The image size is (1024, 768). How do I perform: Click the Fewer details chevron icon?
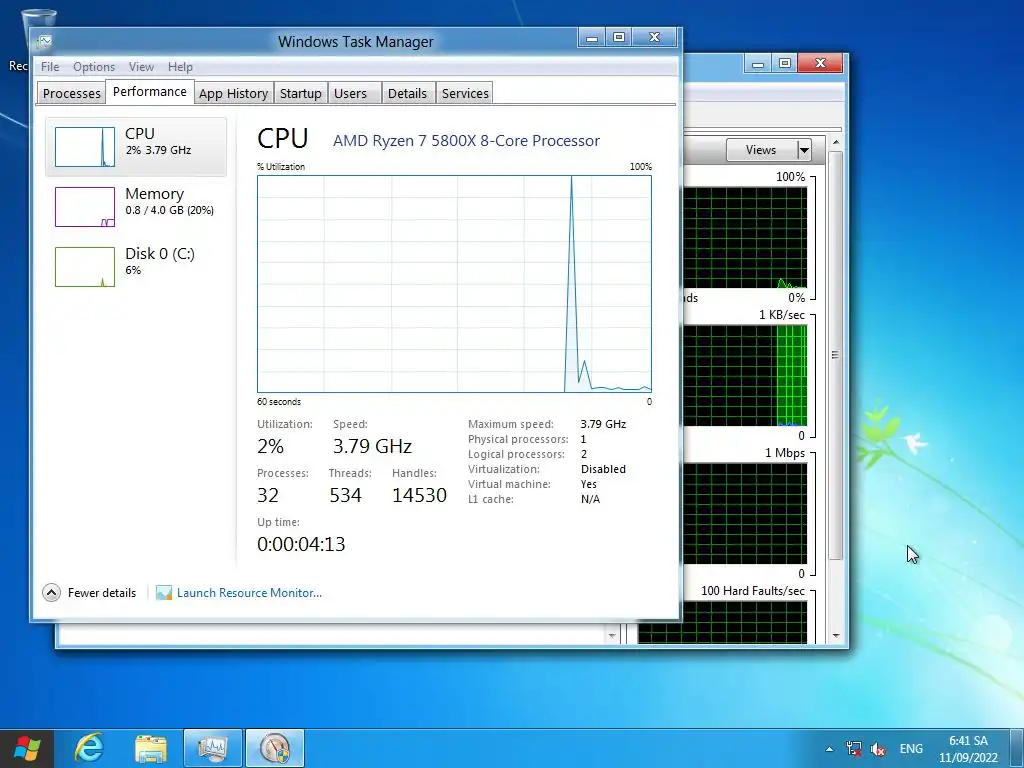coord(51,592)
